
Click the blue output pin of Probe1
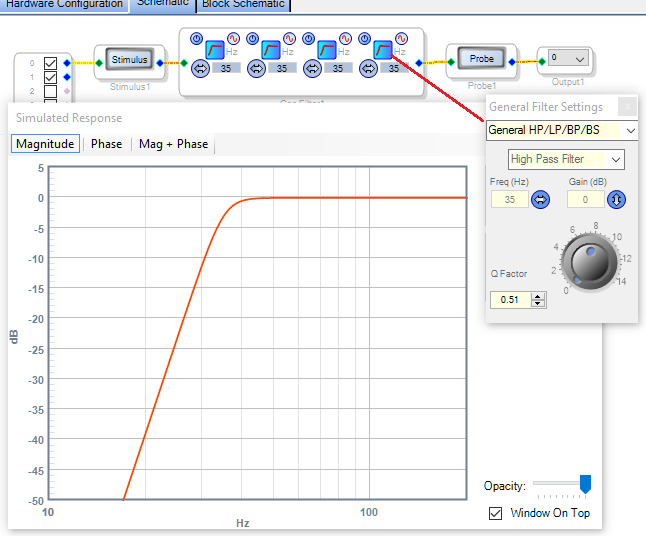(x=512, y=62)
